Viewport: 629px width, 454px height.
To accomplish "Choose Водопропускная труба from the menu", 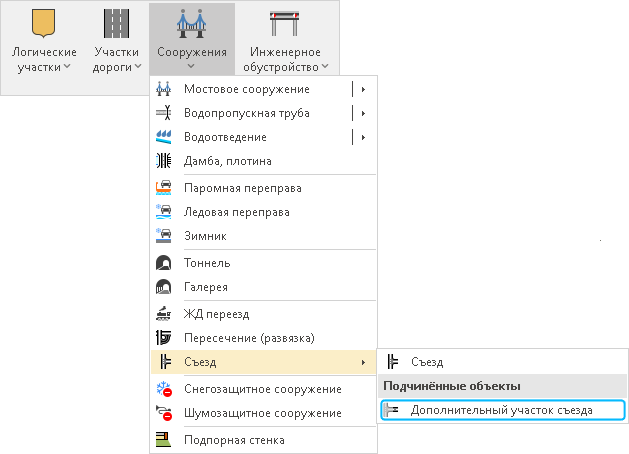I will pos(264,113).
